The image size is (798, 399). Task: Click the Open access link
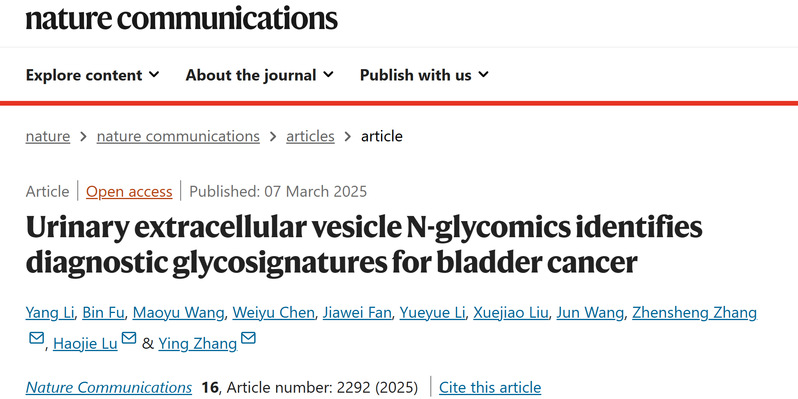(x=129, y=191)
